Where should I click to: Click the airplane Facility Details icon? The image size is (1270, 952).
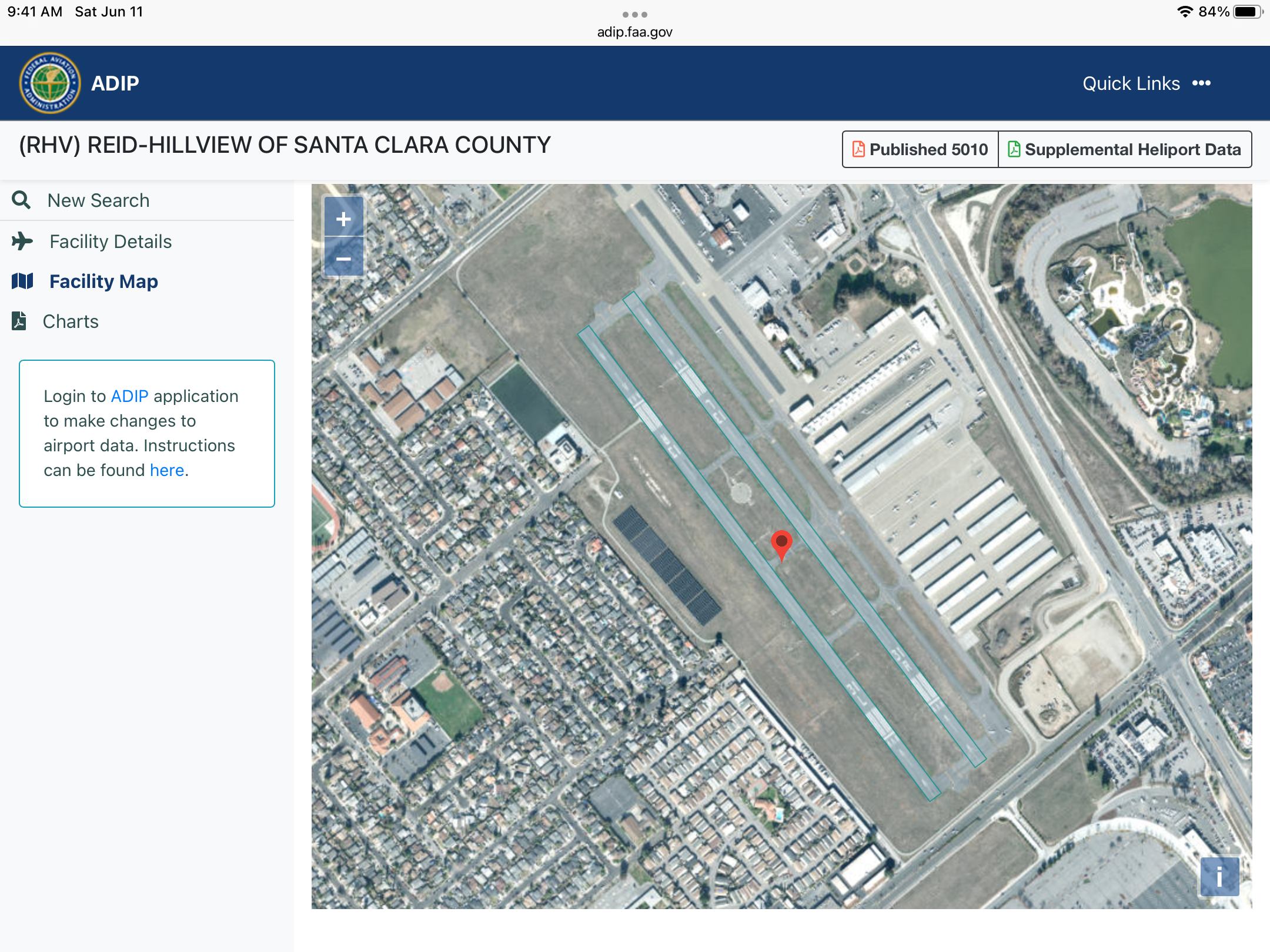[22, 241]
